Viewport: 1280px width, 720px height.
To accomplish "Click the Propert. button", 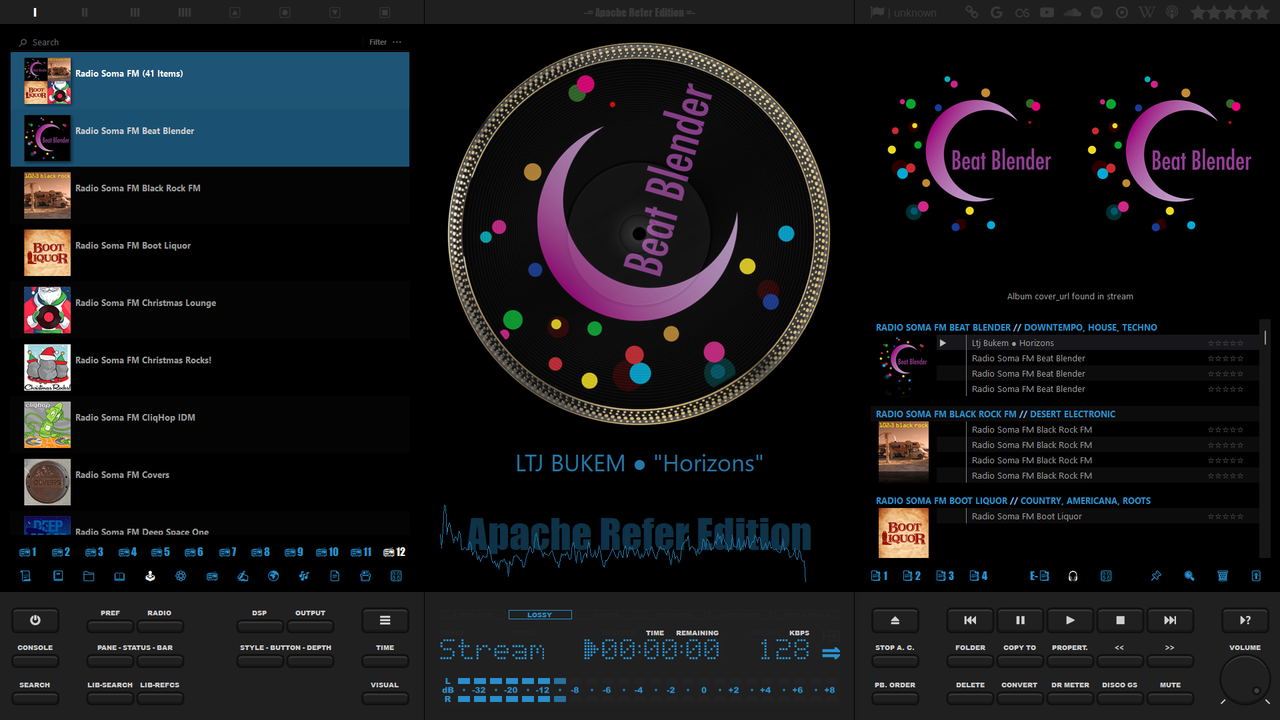I will 1070,659.
